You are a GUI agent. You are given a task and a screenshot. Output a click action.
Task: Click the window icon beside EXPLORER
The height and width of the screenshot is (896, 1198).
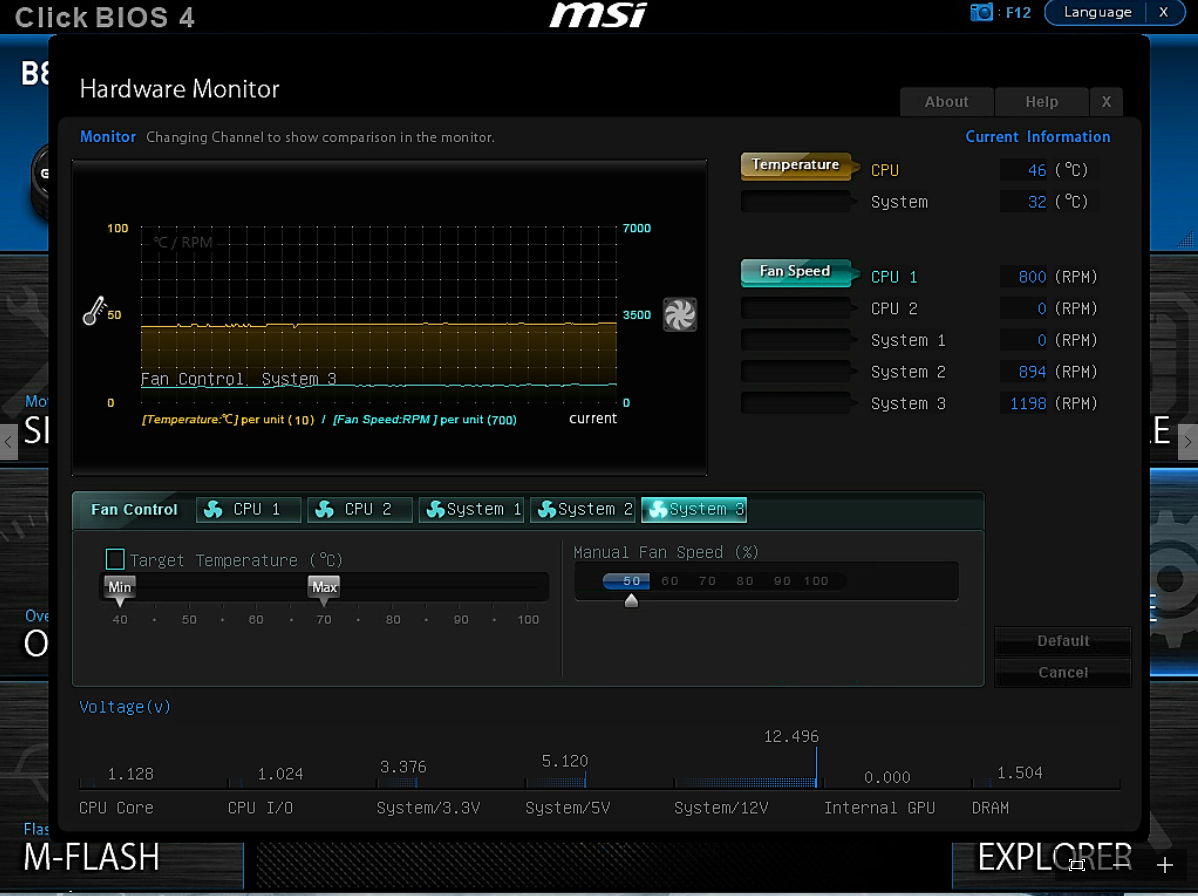[1077, 865]
